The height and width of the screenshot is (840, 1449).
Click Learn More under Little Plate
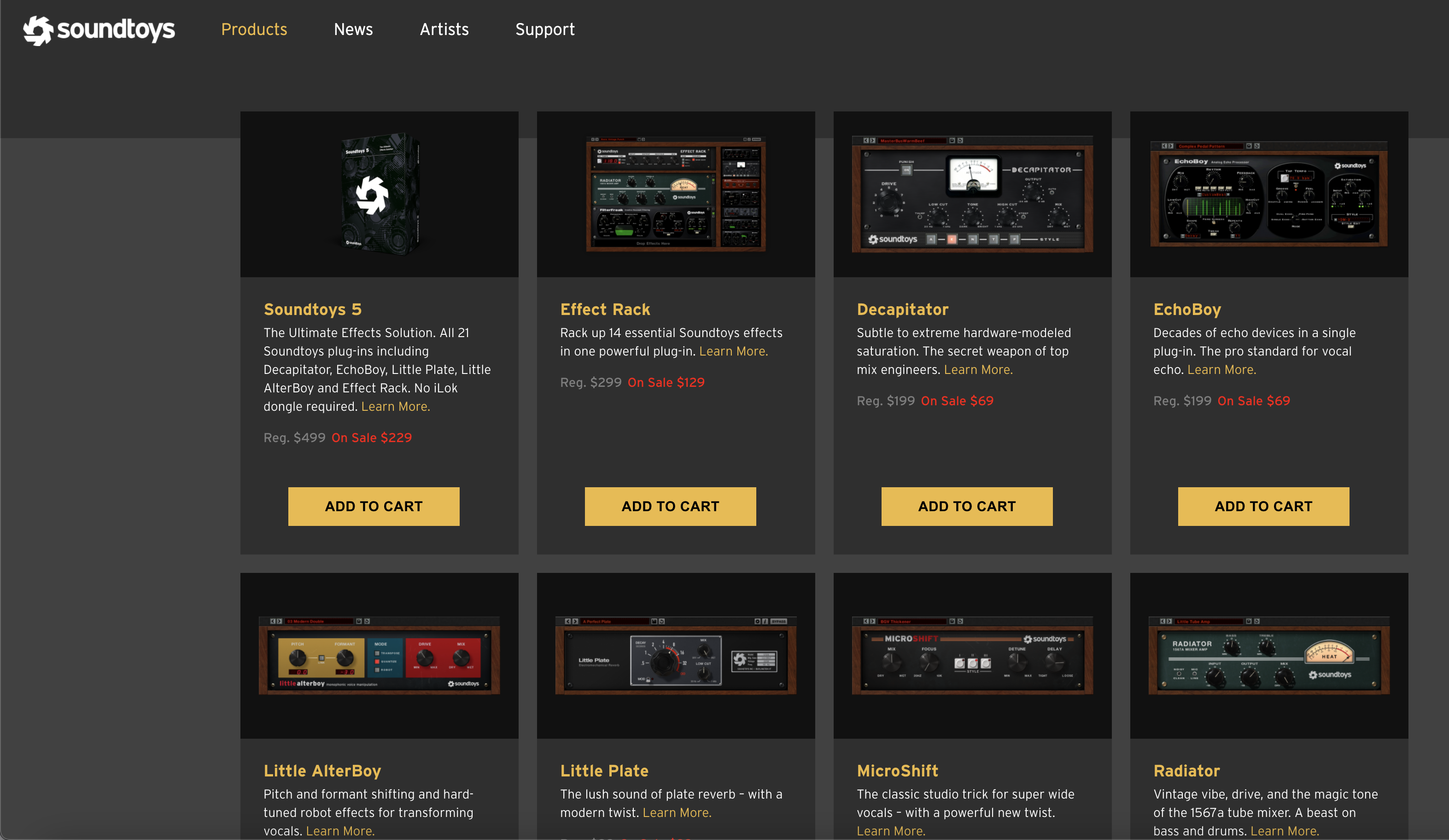[677, 812]
